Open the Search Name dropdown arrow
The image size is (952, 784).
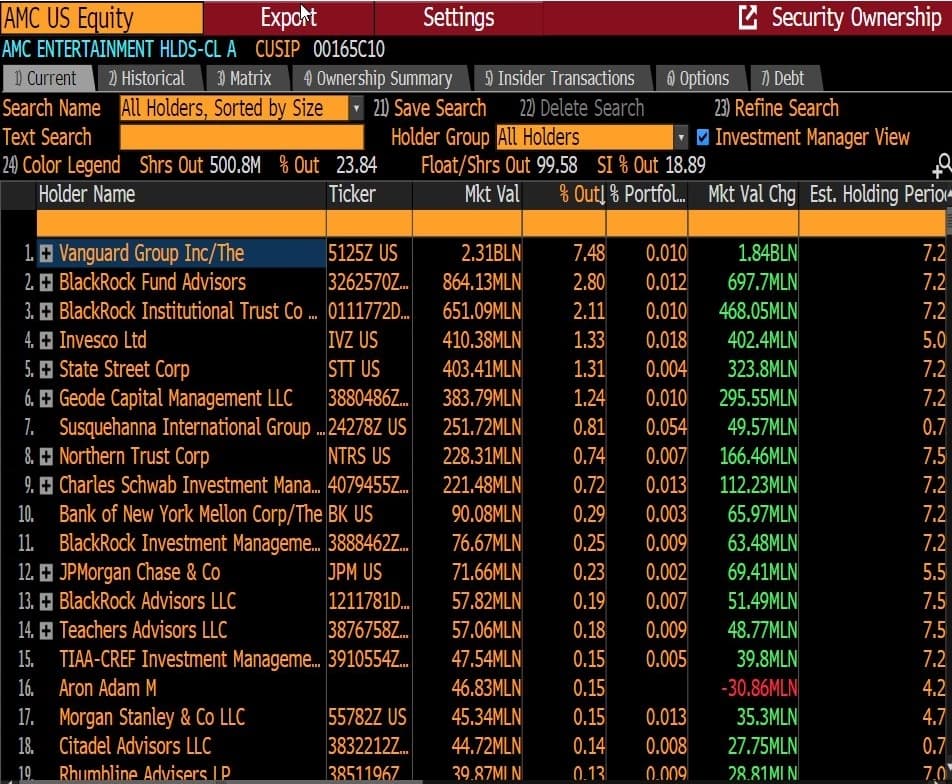[356, 109]
